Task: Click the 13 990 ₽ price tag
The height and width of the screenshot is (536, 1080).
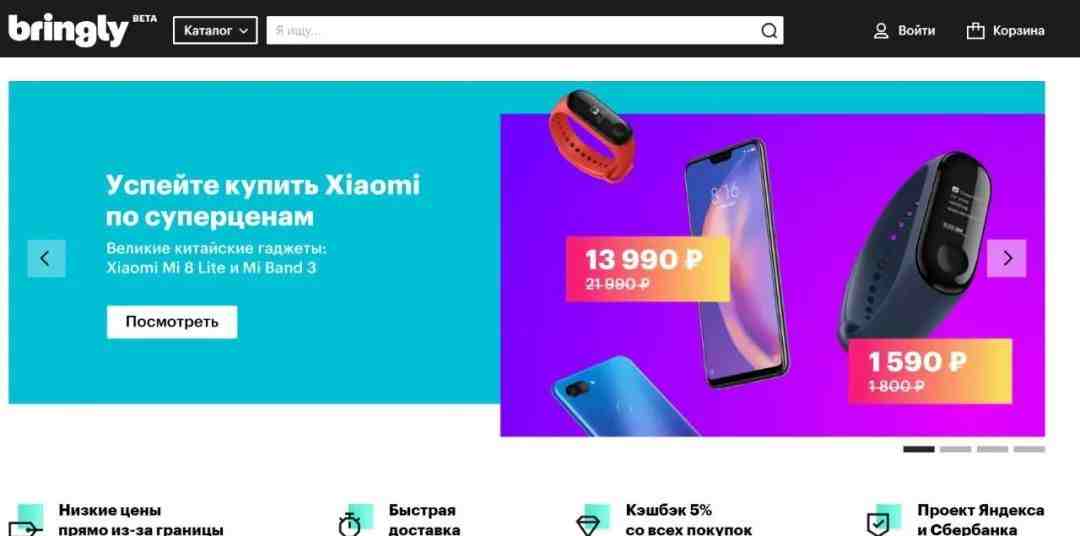Action: (647, 269)
